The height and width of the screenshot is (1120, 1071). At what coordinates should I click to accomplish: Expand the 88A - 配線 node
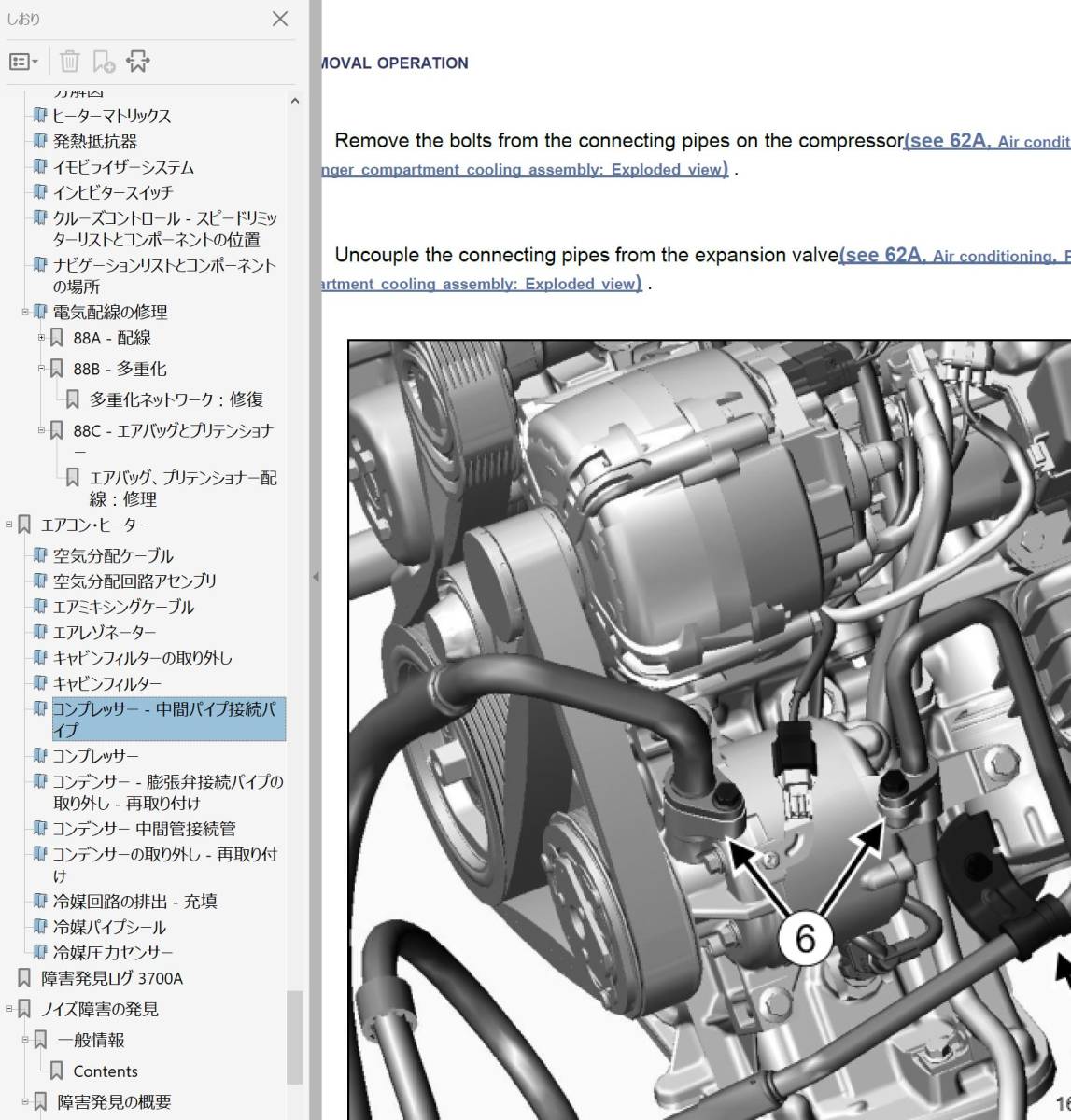[41, 338]
